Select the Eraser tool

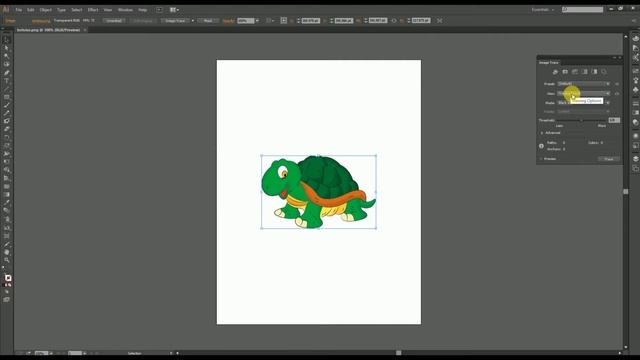[x=7, y=129]
